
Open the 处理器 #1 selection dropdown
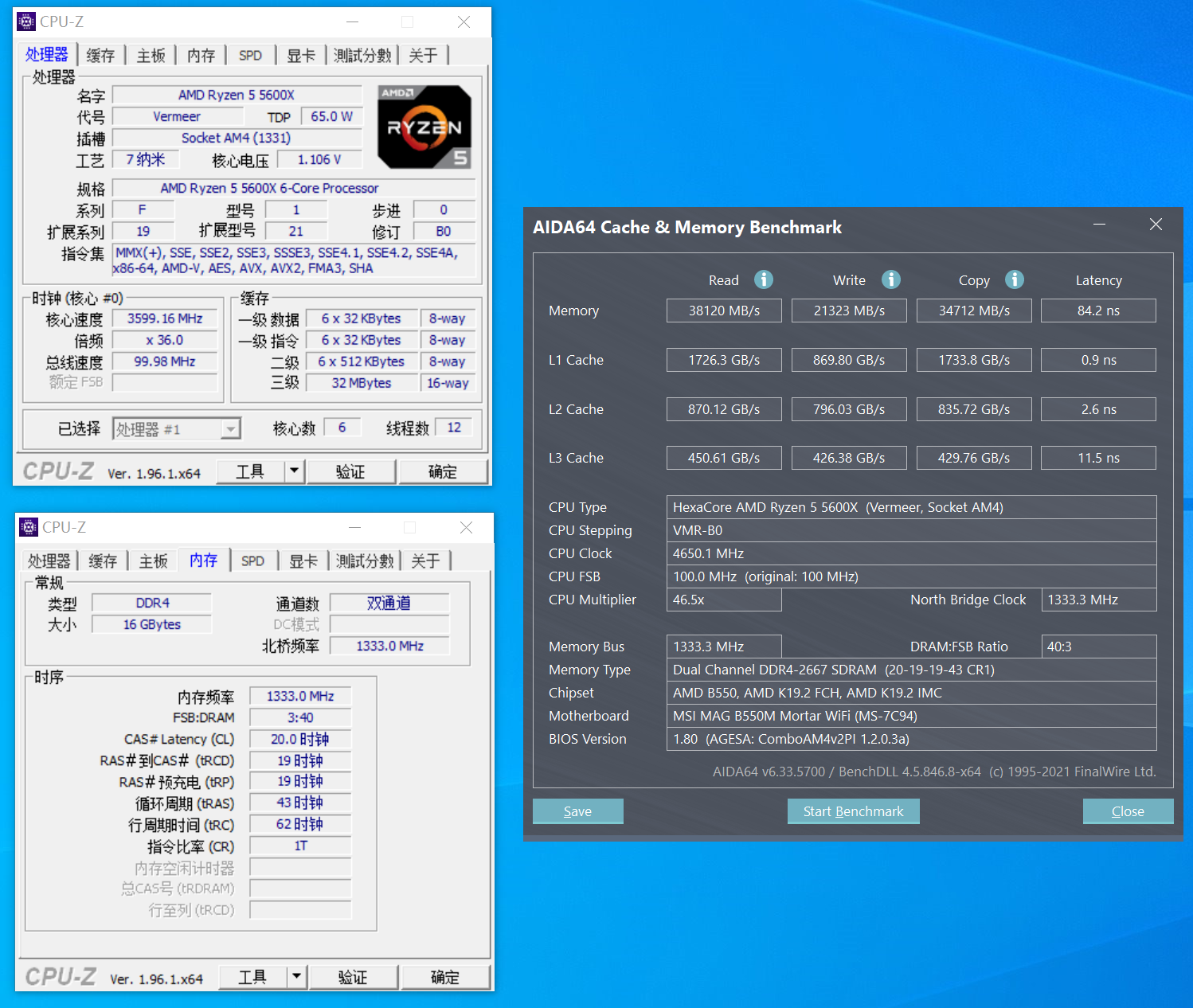coord(230,429)
